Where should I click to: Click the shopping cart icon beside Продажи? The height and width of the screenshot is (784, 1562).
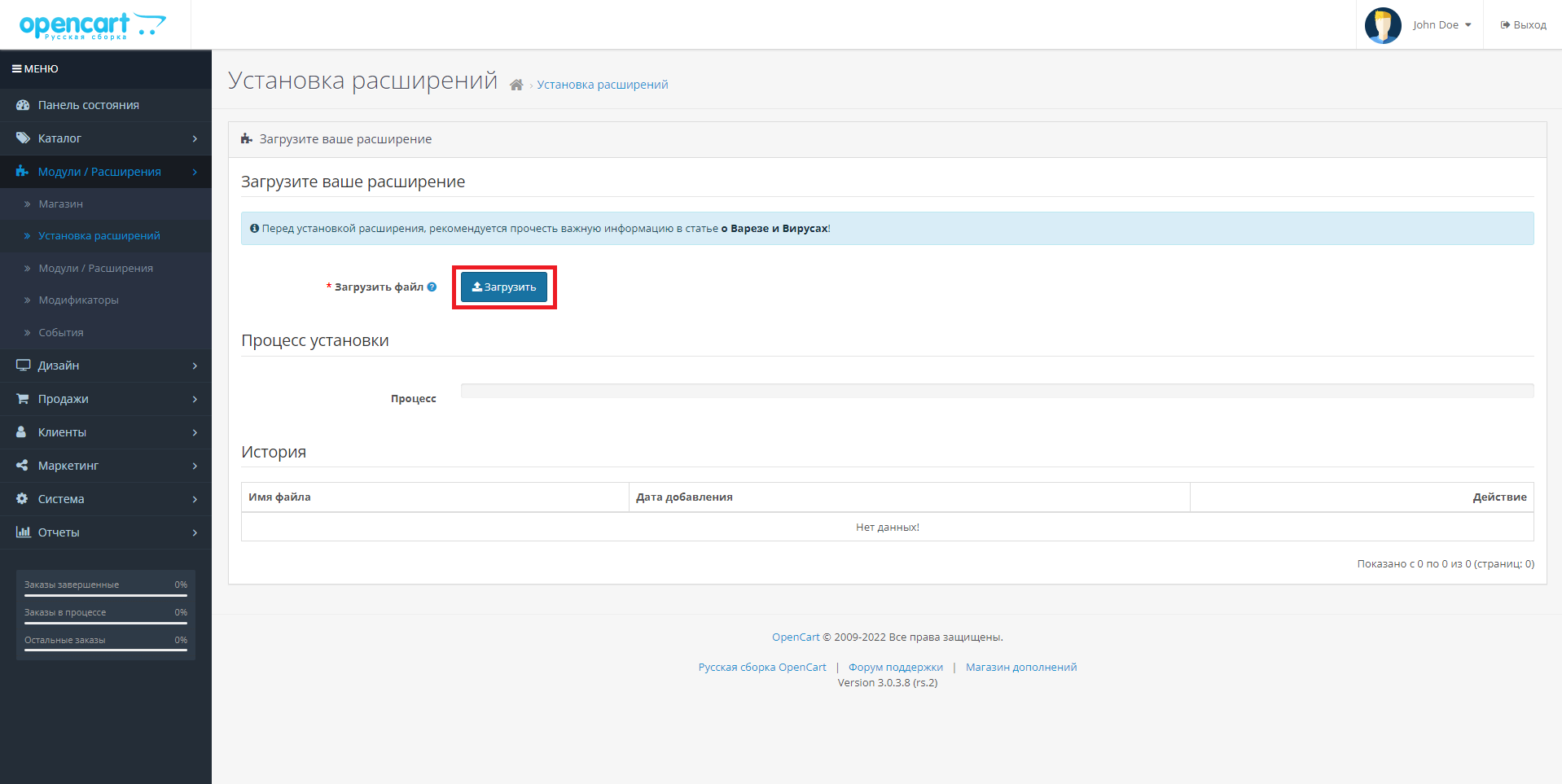tap(23, 399)
